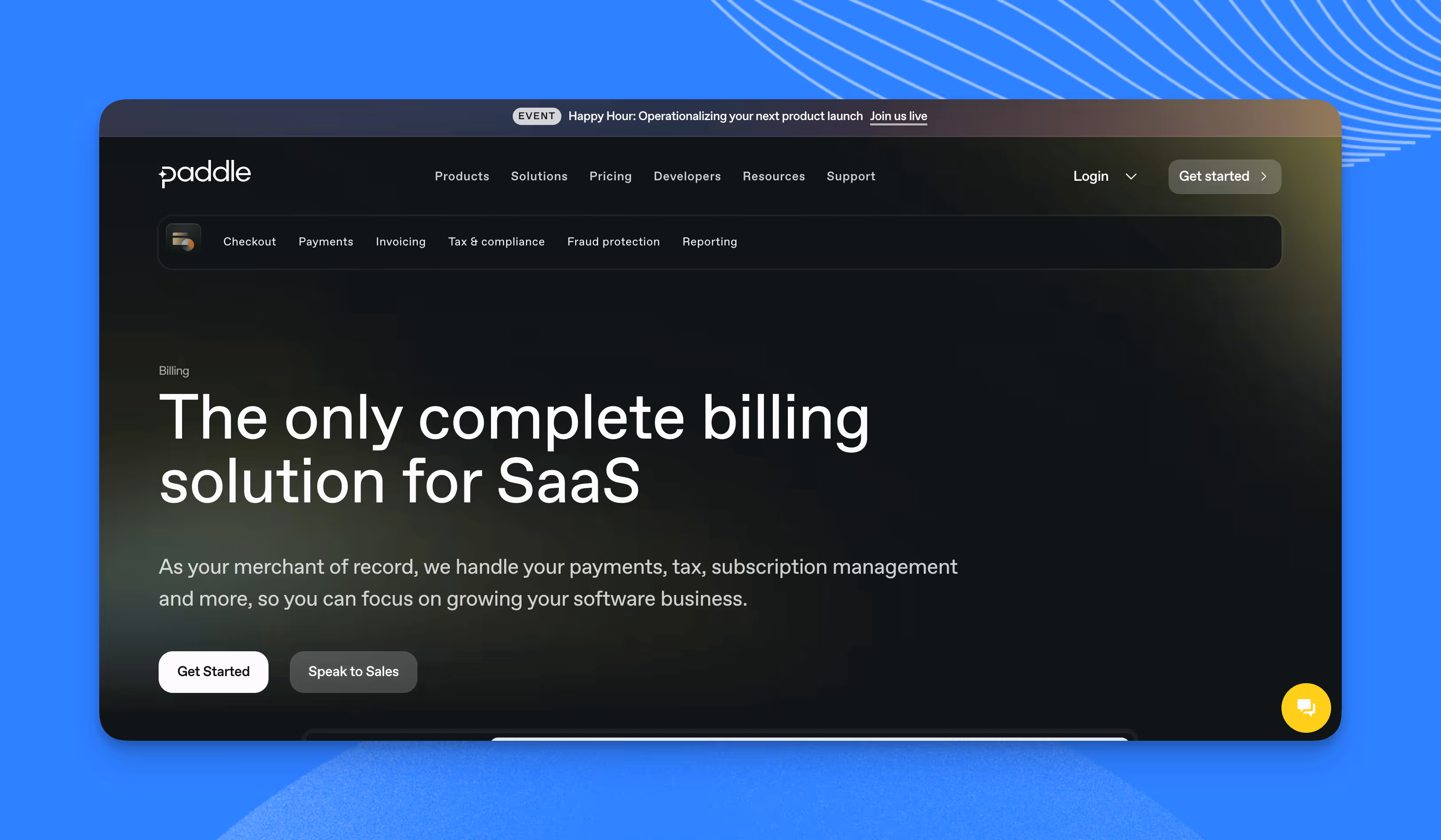Click the Billing product icon in sub-navigation
Screen dimensions: 1441x840
point(183,241)
